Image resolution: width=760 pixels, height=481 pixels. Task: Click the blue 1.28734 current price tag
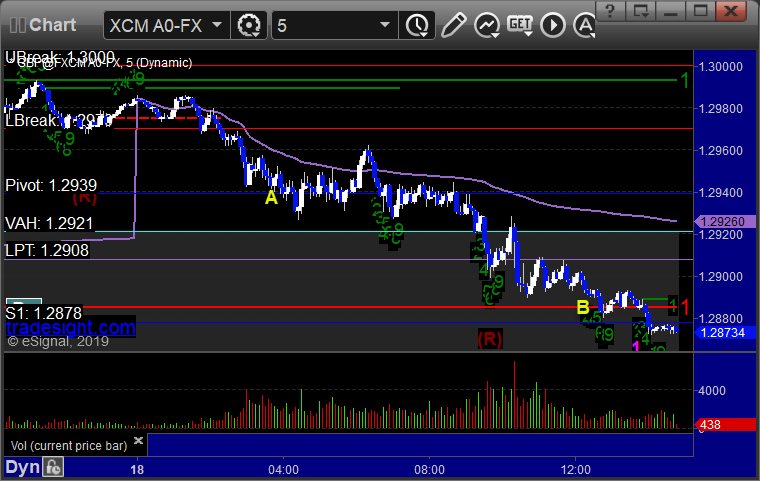click(725, 333)
